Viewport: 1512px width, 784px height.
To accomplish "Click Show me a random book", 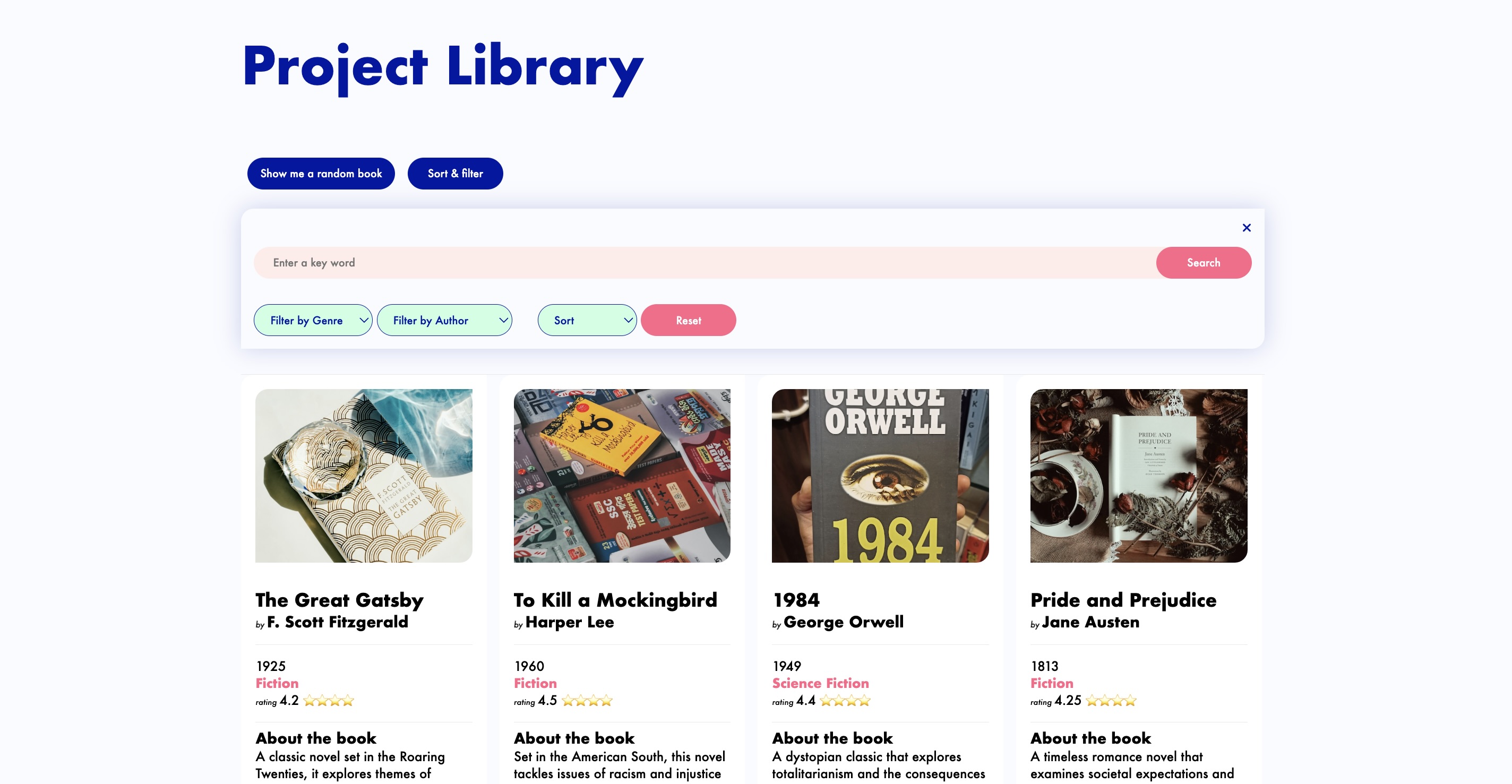I will [321, 173].
